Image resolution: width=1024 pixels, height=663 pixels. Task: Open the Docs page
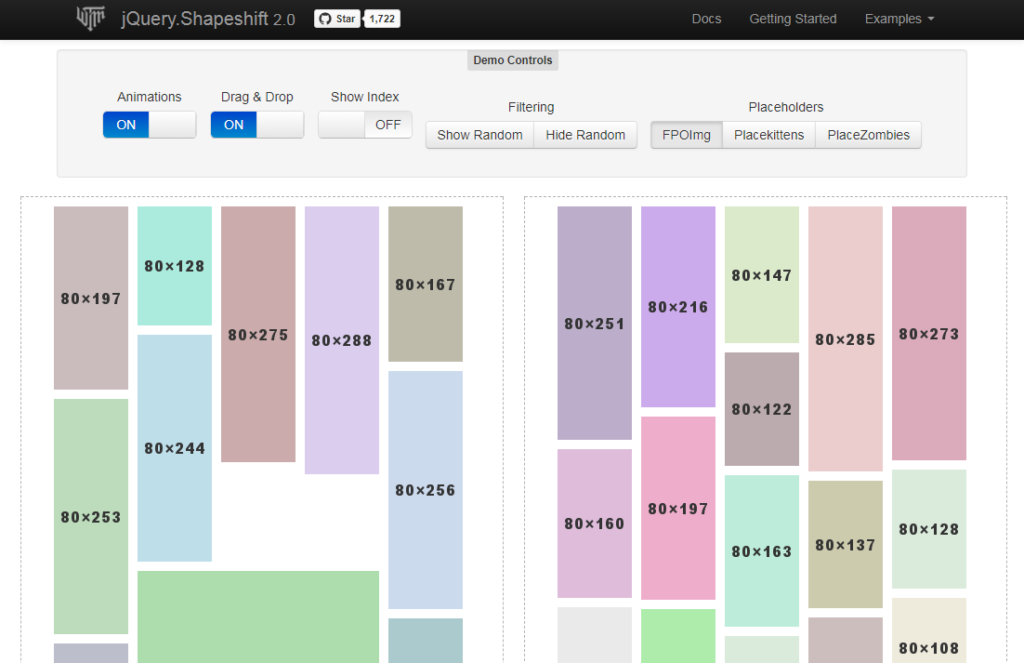pos(706,19)
